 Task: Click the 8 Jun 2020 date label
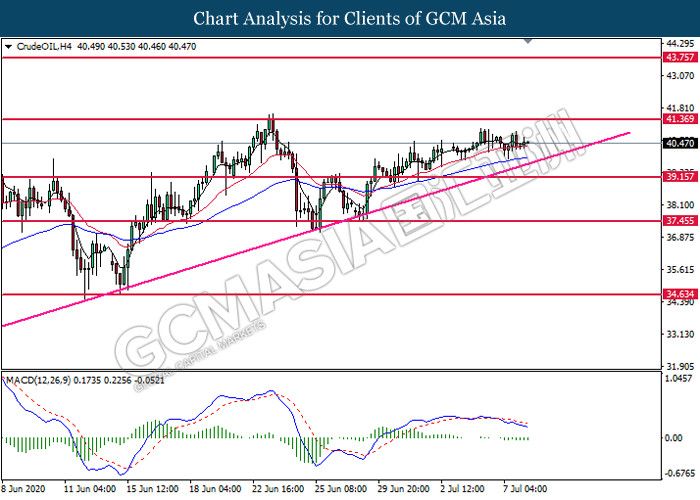click(23, 489)
